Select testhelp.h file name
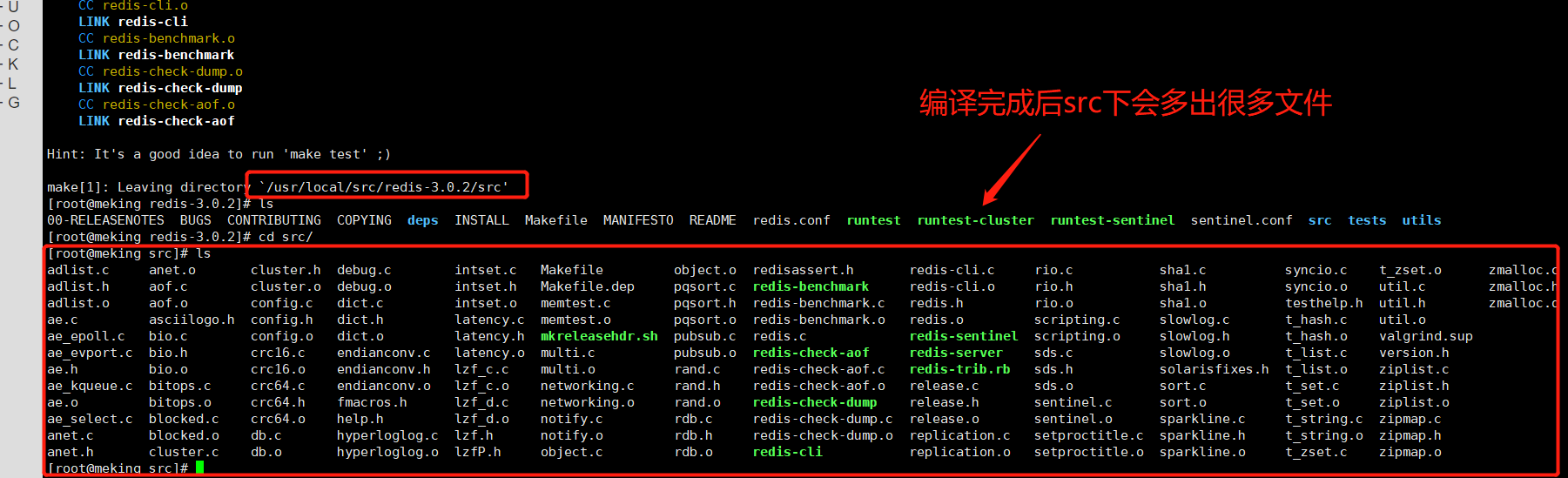Viewport: 1568px width, 478px height. coord(1324,303)
